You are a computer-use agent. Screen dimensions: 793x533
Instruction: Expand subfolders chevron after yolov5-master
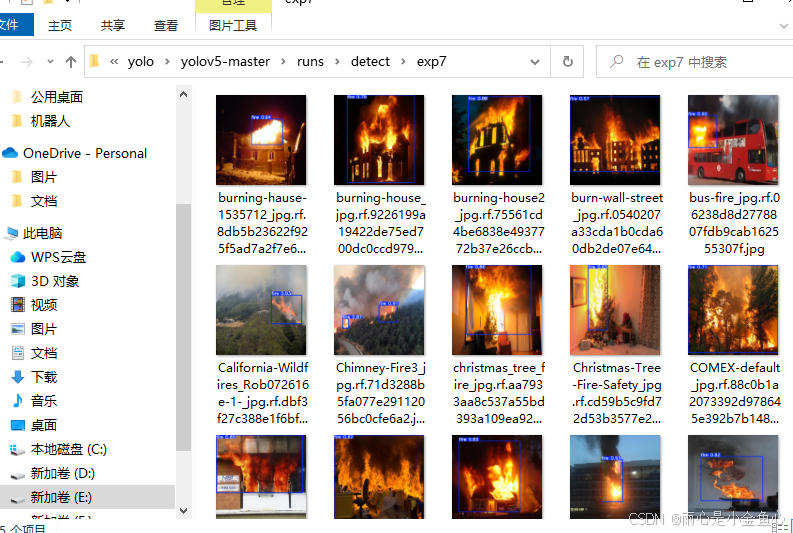click(x=283, y=62)
